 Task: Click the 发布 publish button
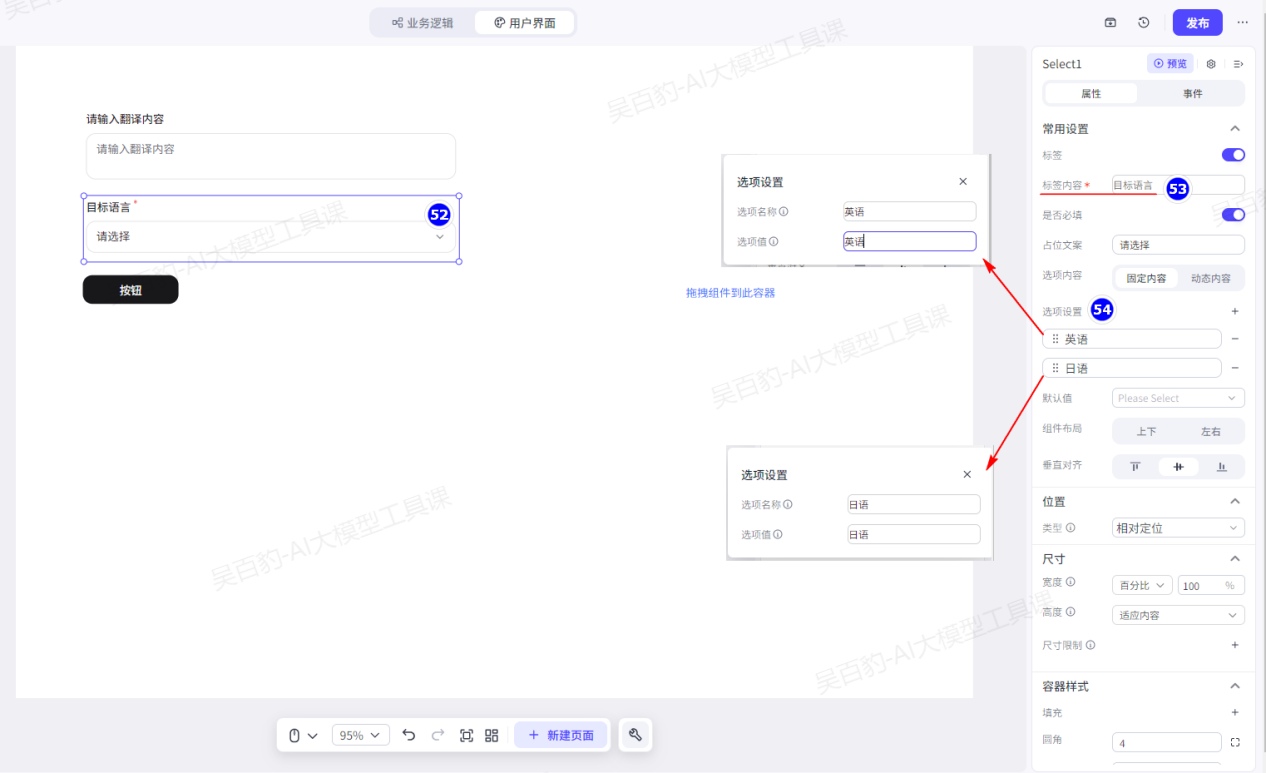(x=1197, y=23)
